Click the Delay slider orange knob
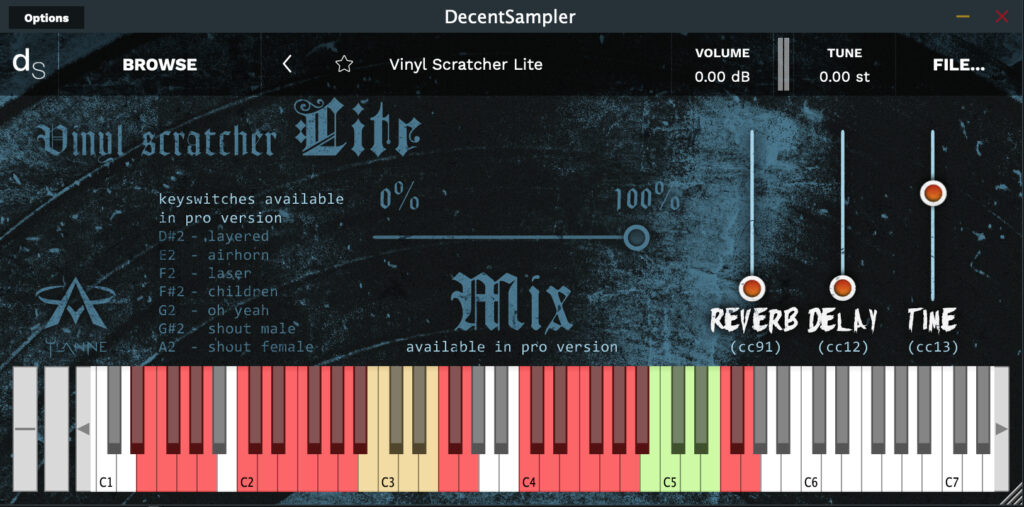1024x507 pixels. [x=842, y=288]
